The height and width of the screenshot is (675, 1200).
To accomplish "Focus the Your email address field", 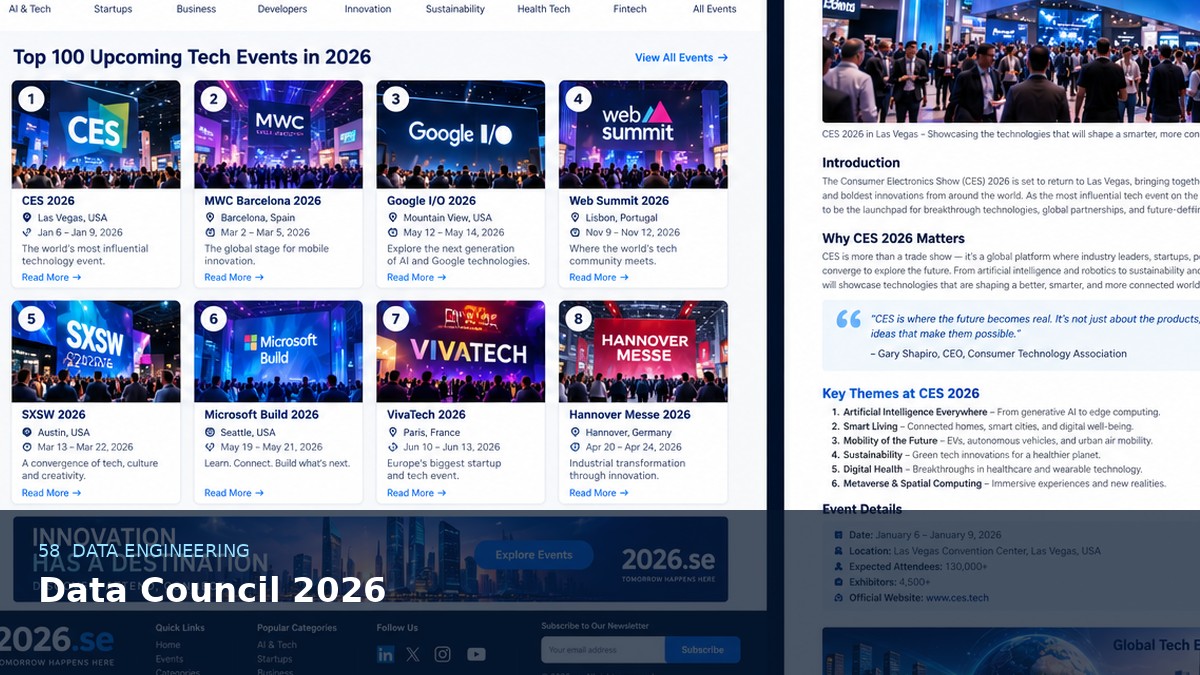I will tap(603, 650).
